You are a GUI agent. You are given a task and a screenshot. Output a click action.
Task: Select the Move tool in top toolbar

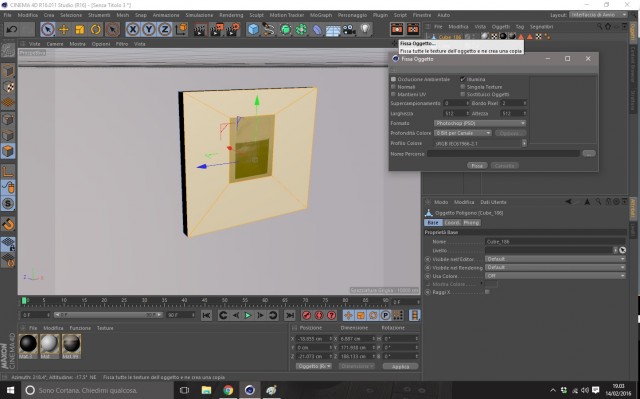(64, 29)
